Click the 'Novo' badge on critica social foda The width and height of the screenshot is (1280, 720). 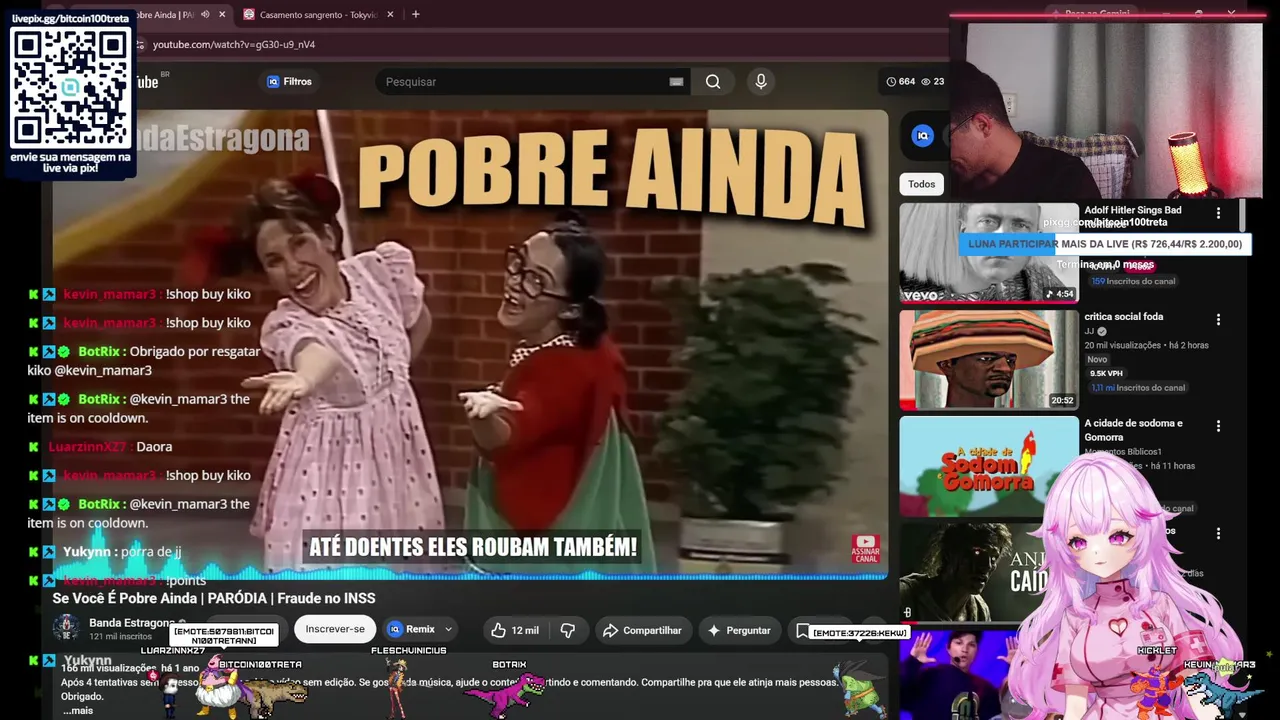[1097, 359]
